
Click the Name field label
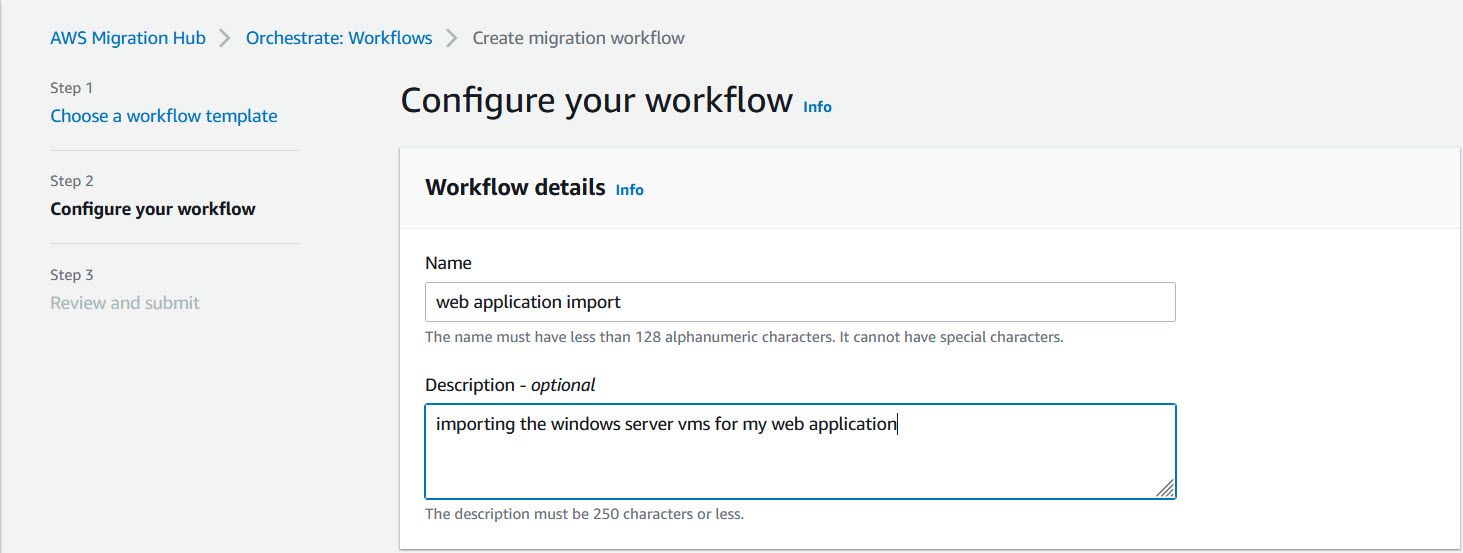[448, 263]
